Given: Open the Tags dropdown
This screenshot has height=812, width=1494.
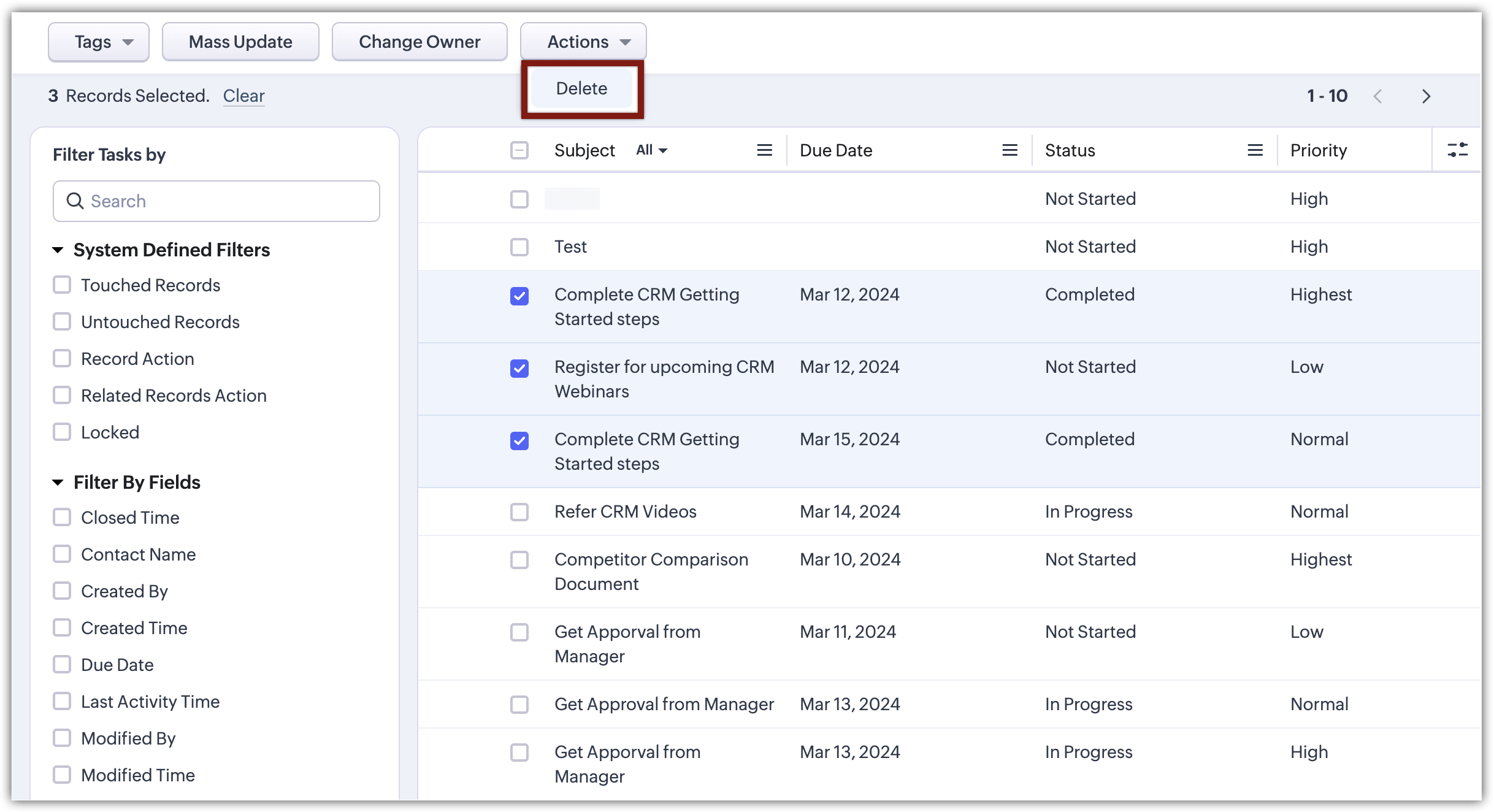Looking at the screenshot, I should point(99,42).
